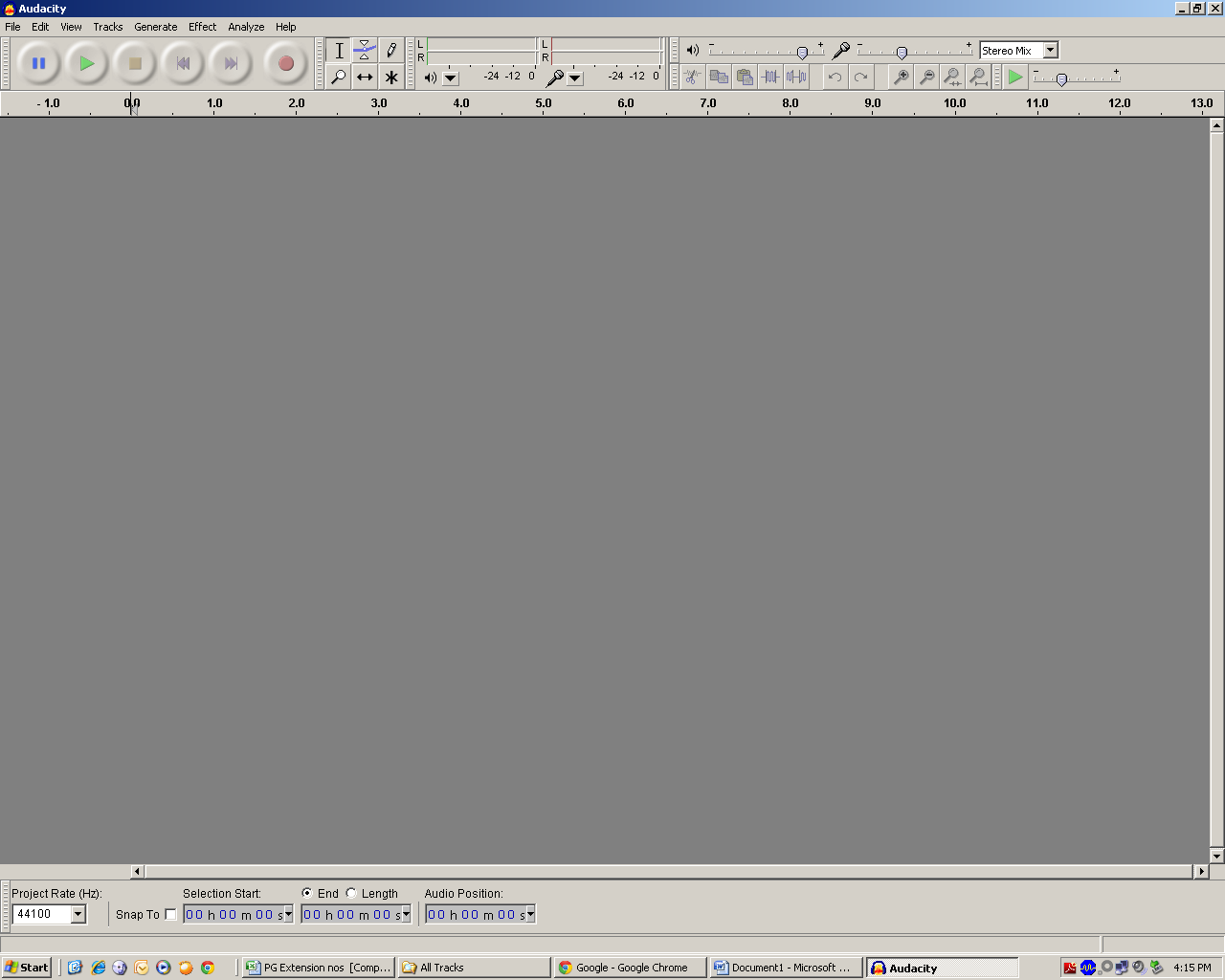Switch to PG Extension nos taskbar button
This screenshot has width=1225, height=980.
click(318, 968)
